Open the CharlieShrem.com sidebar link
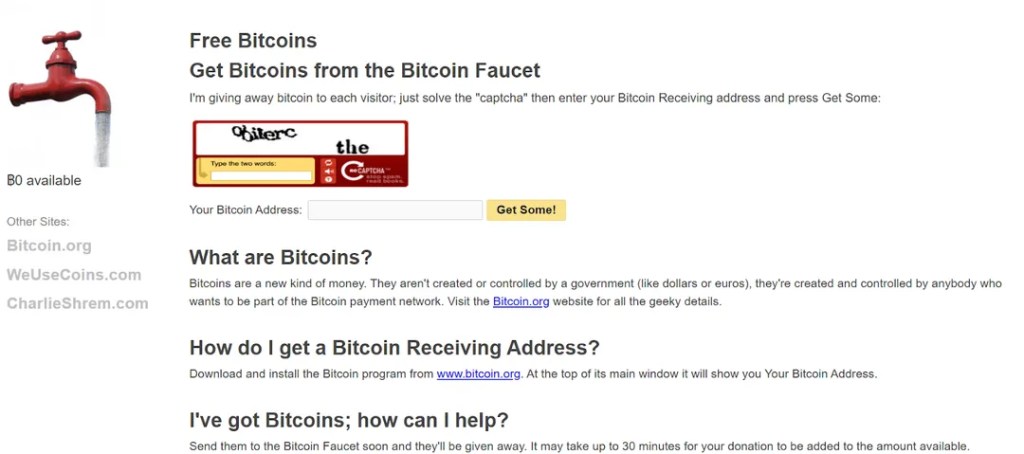1024x454 pixels. pos(77,304)
